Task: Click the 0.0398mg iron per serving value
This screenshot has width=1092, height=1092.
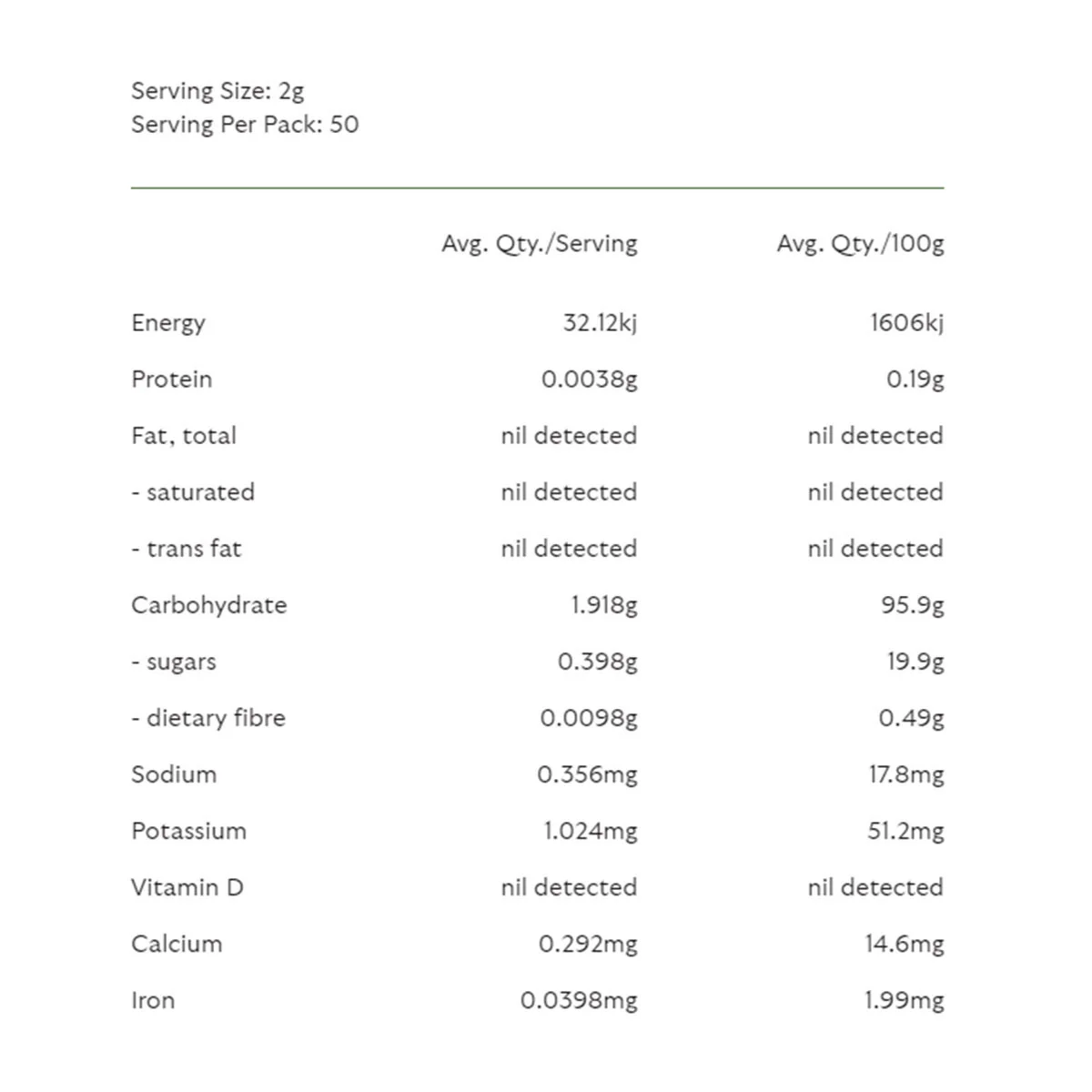Action: point(579,1001)
